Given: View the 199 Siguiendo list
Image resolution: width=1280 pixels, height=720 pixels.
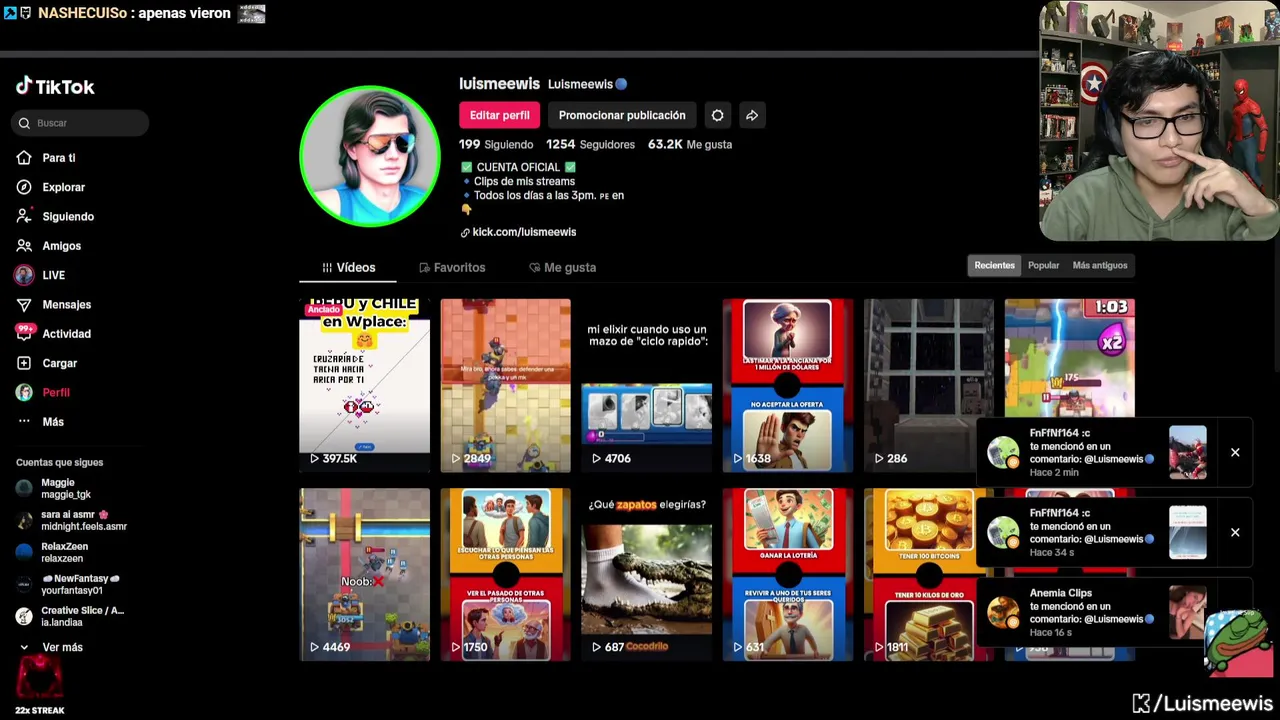Looking at the screenshot, I should 496,144.
